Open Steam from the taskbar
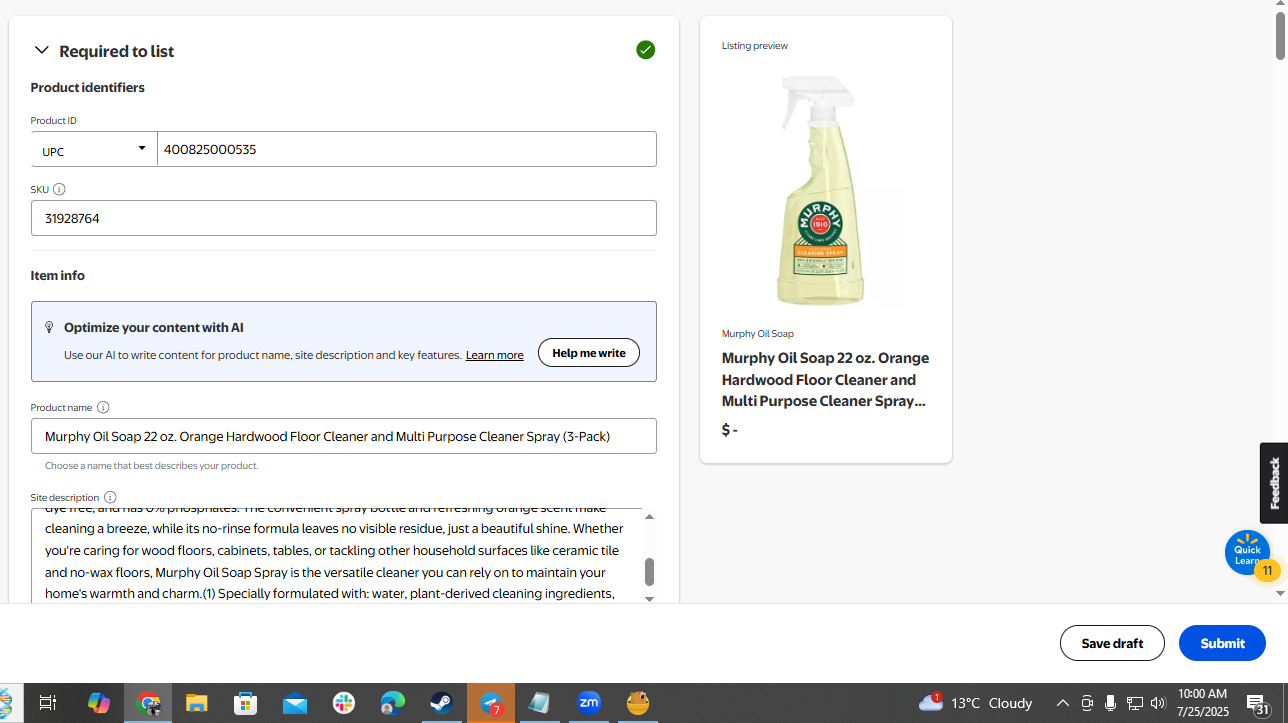This screenshot has height=723, width=1288. coord(442,703)
